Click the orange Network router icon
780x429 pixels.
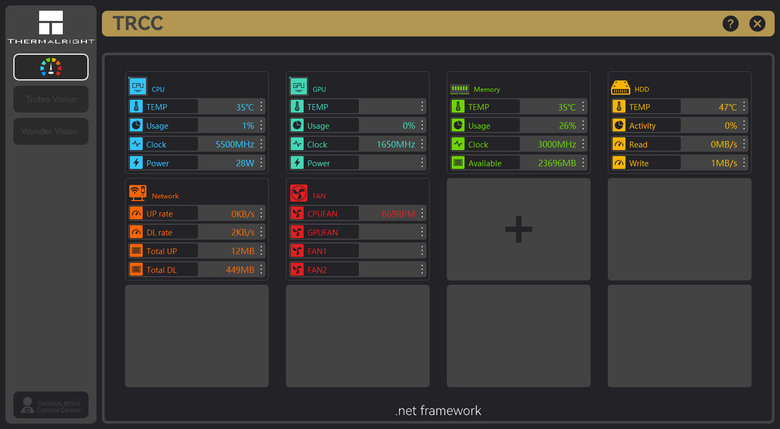point(138,193)
